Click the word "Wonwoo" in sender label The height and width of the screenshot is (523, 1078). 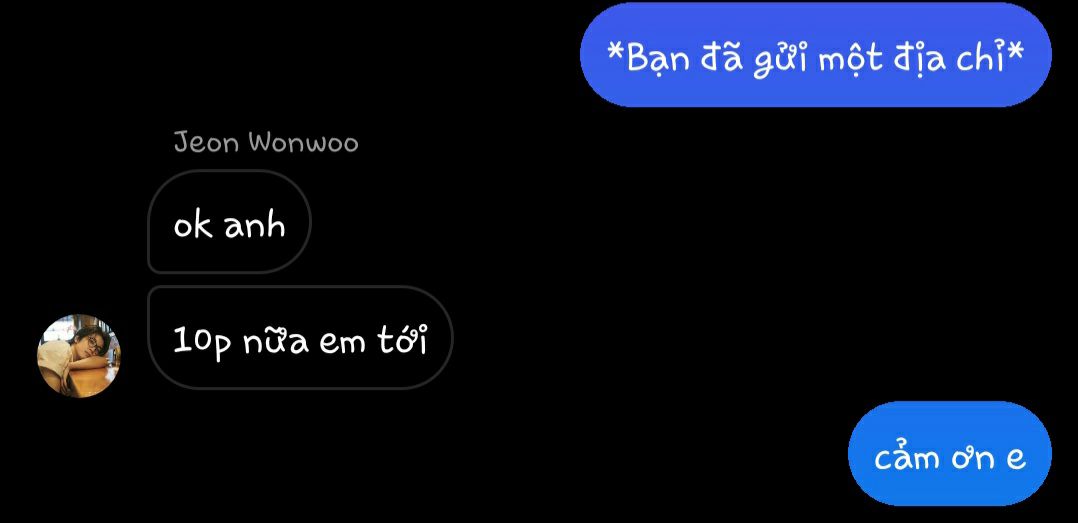303,143
